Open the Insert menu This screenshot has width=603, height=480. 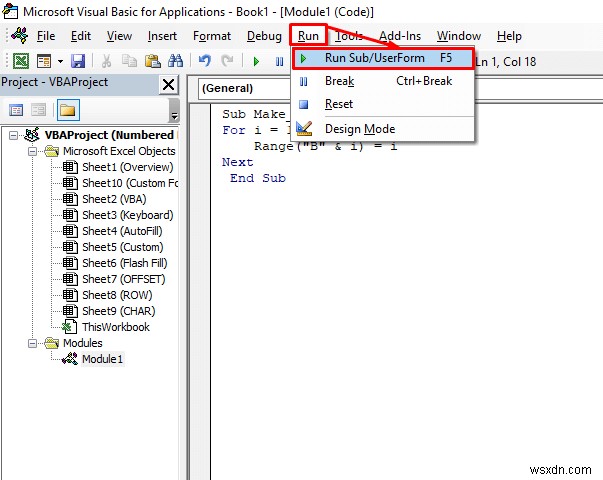click(162, 36)
